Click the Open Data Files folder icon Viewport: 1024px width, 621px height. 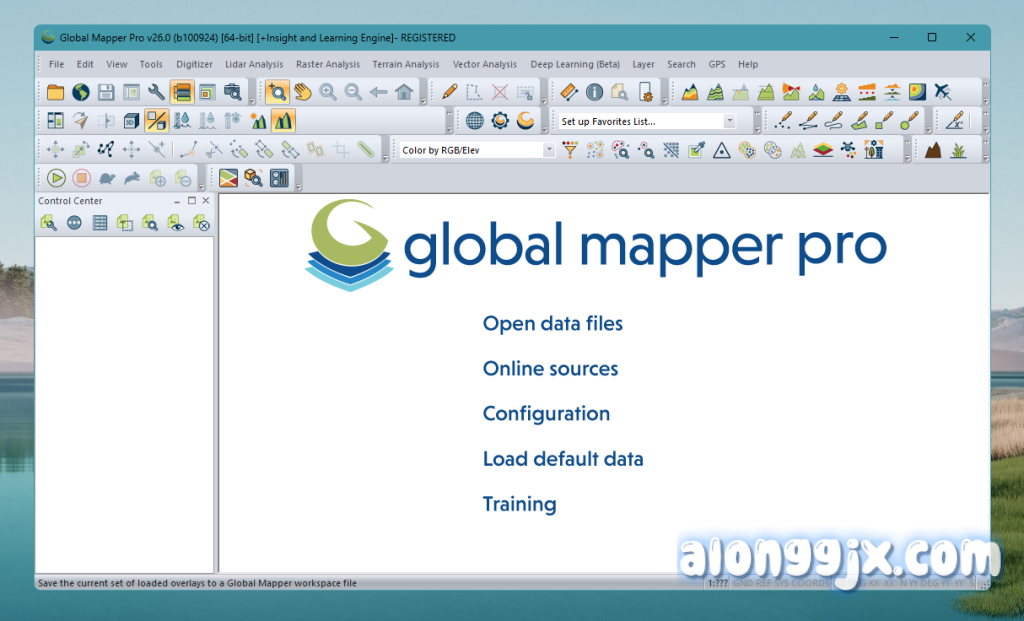coord(55,92)
